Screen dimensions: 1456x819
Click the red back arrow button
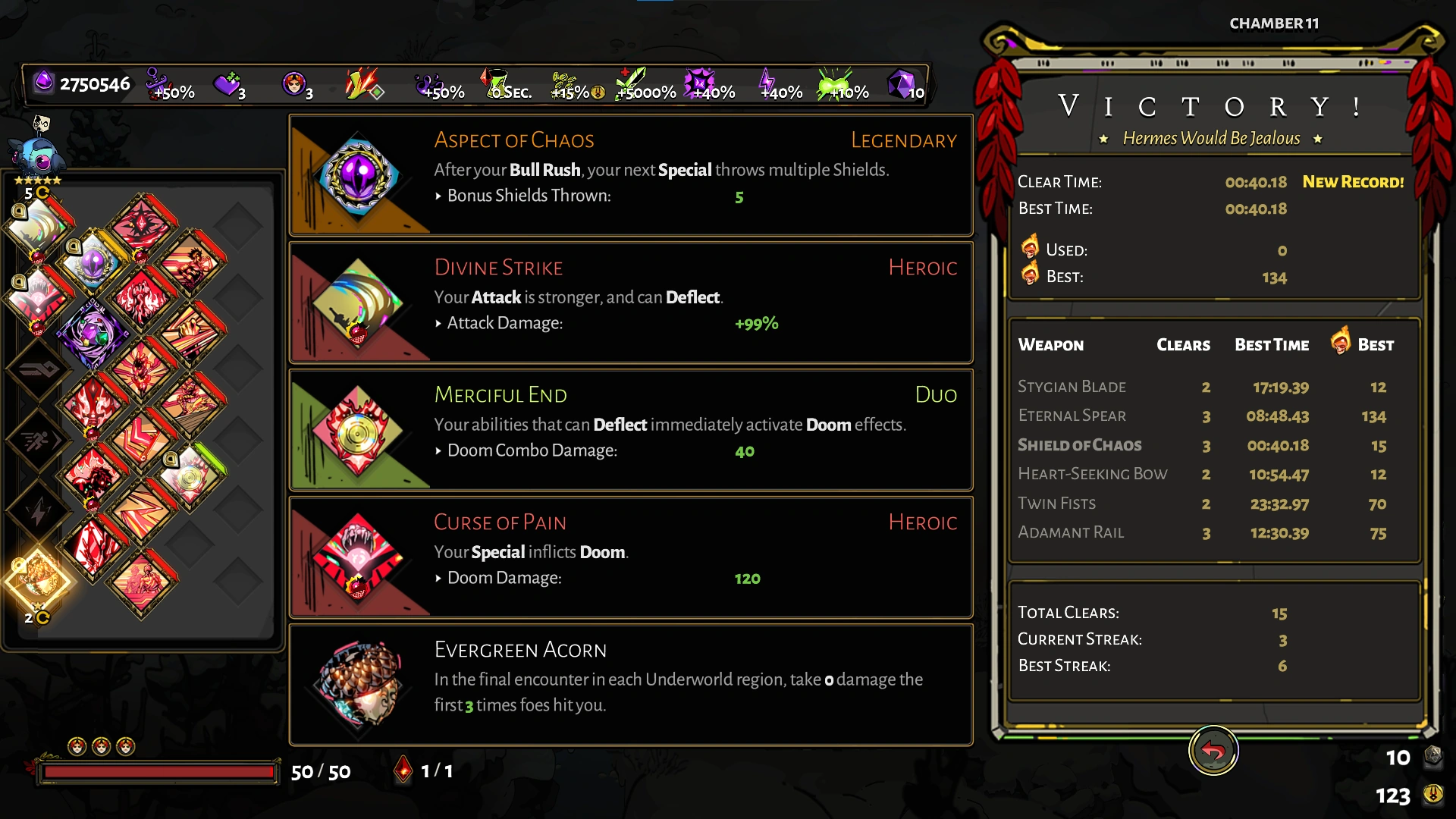point(1213,751)
